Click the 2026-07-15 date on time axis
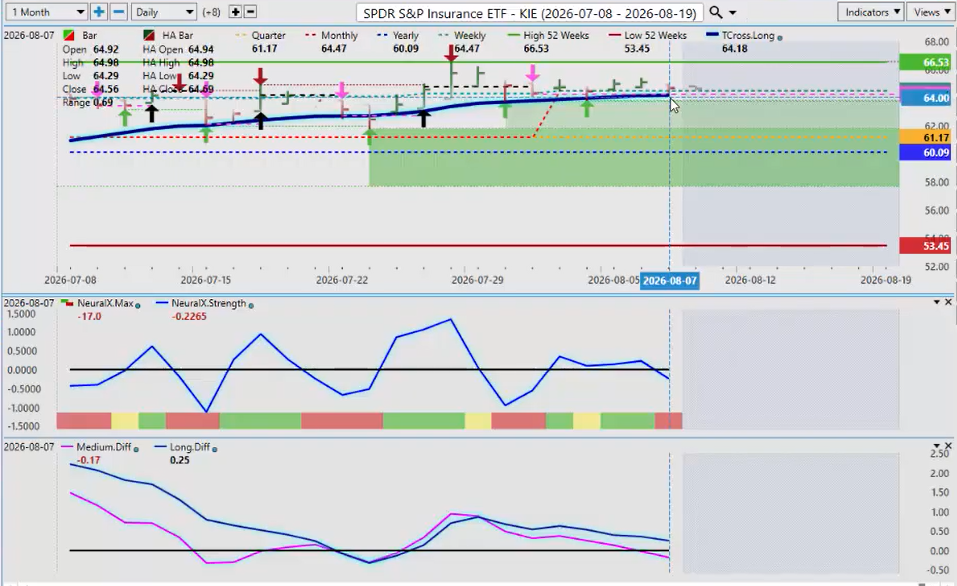Screen dimensions: 957x586 [x=206, y=280]
